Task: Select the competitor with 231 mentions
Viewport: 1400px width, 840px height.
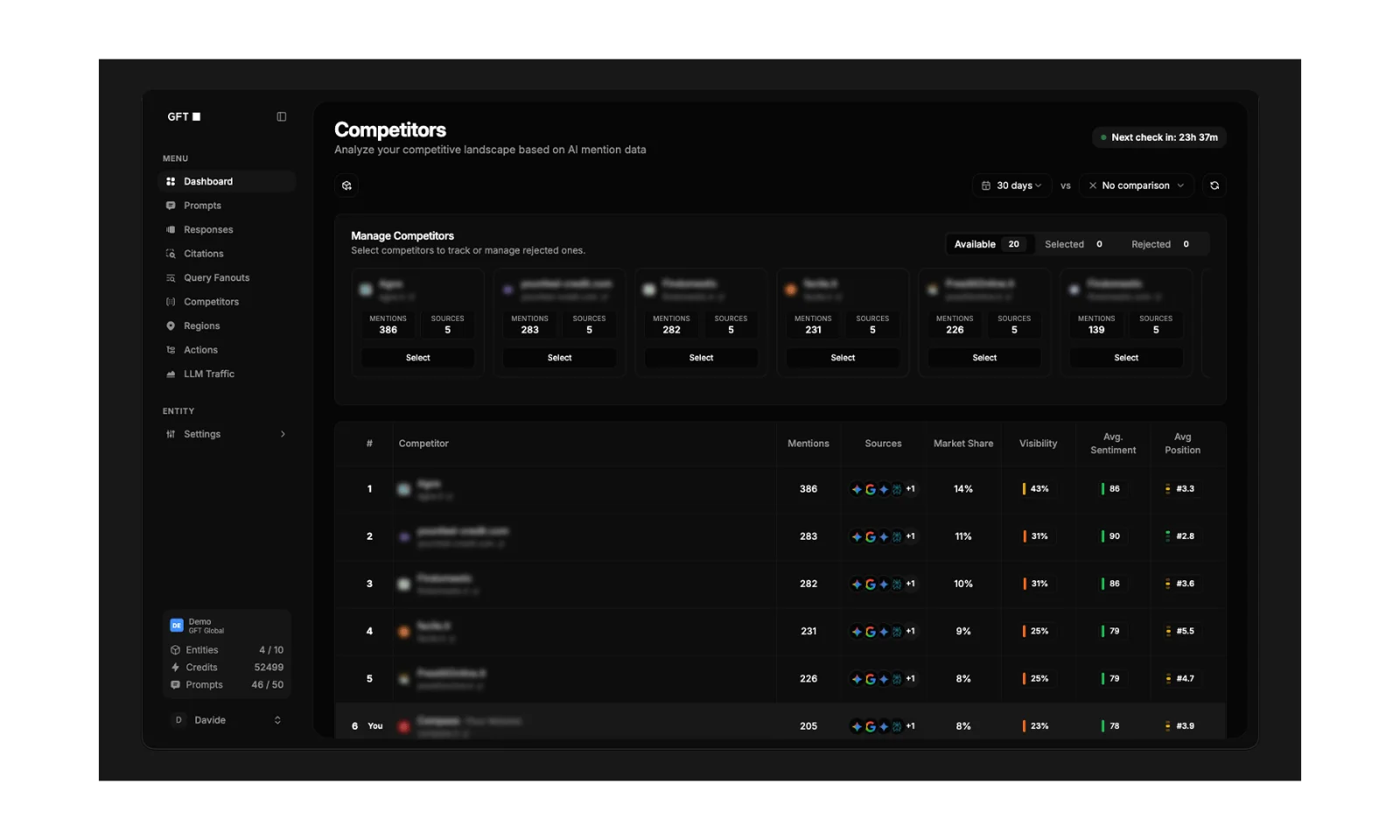Action: (x=843, y=358)
